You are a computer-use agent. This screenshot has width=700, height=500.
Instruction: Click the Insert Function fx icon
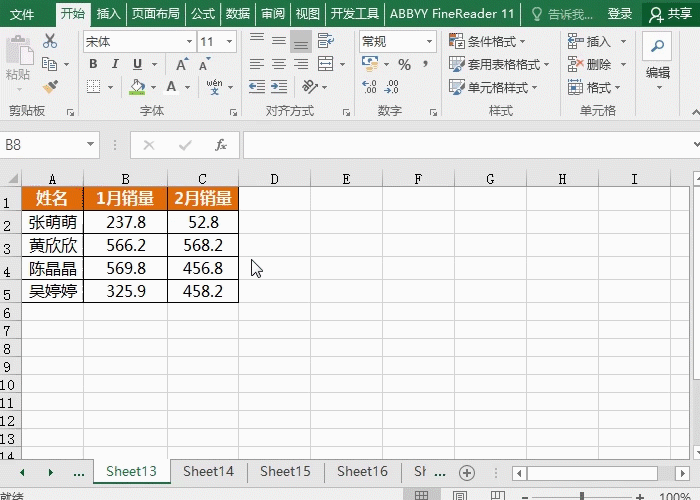(x=221, y=145)
